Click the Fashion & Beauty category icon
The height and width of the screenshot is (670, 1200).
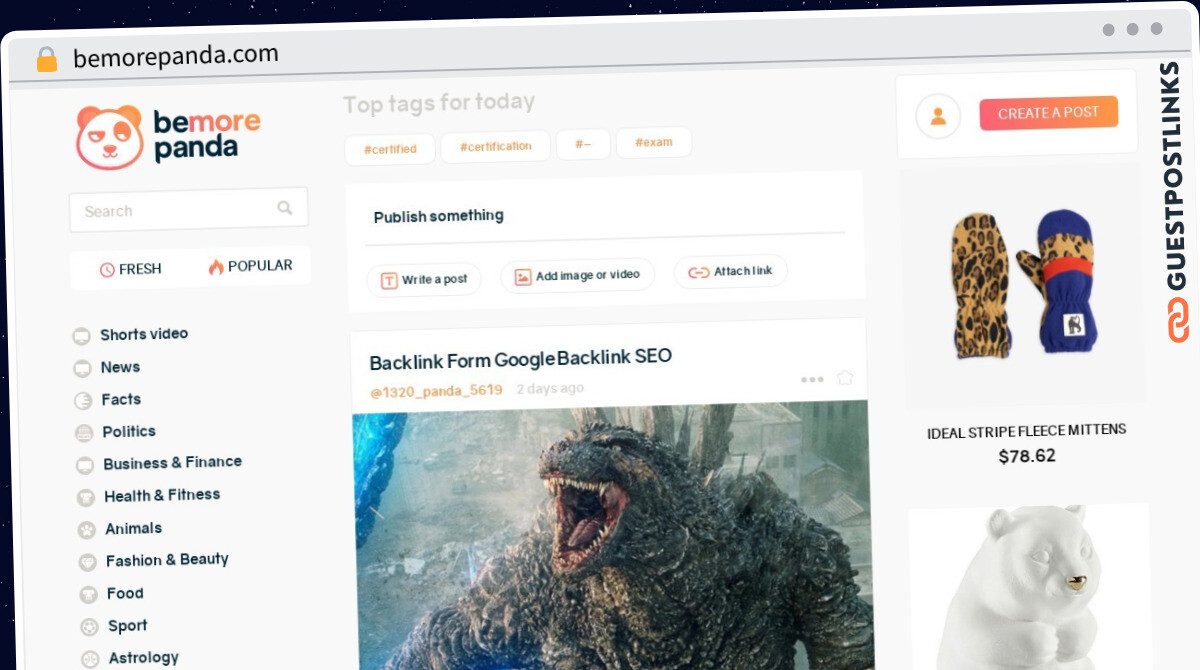pyautogui.click(x=88, y=562)
